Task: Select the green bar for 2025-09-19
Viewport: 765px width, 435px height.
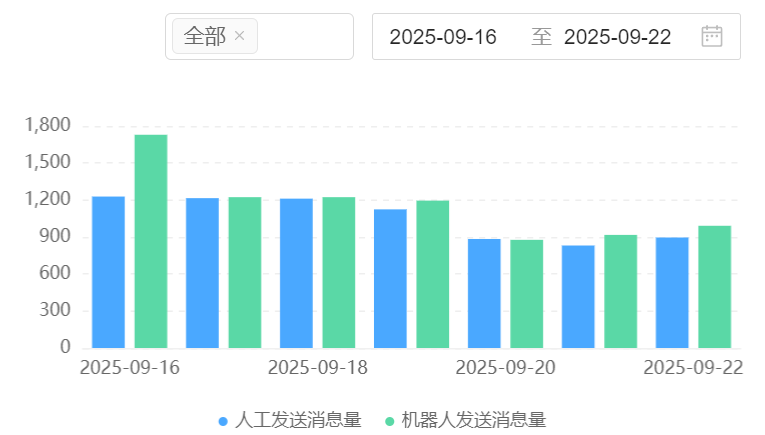Action: click(433, 274)
